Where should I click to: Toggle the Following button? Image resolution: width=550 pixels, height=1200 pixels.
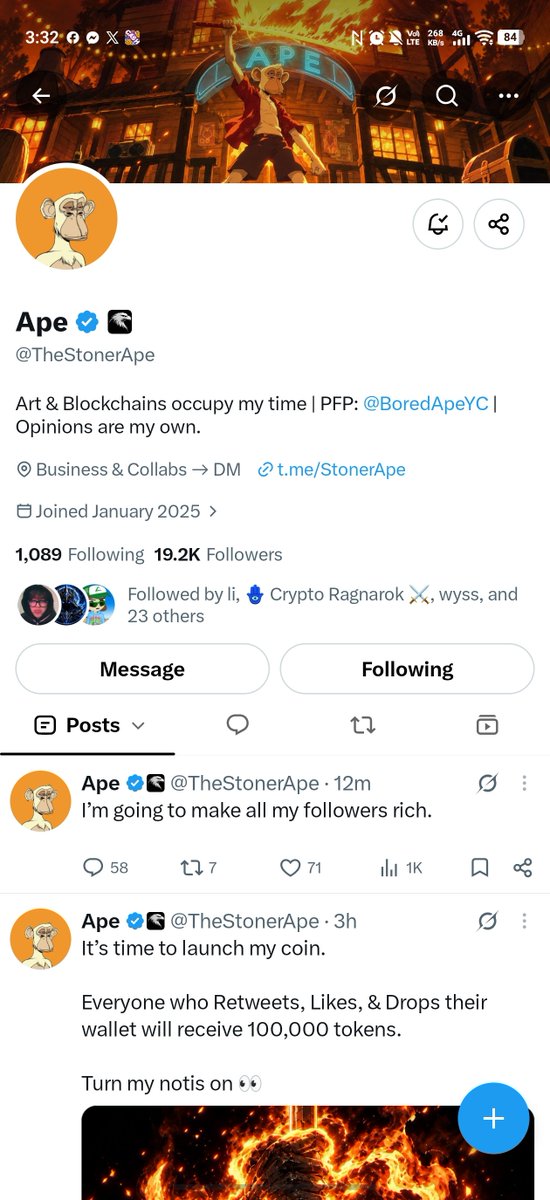[407, 669]
